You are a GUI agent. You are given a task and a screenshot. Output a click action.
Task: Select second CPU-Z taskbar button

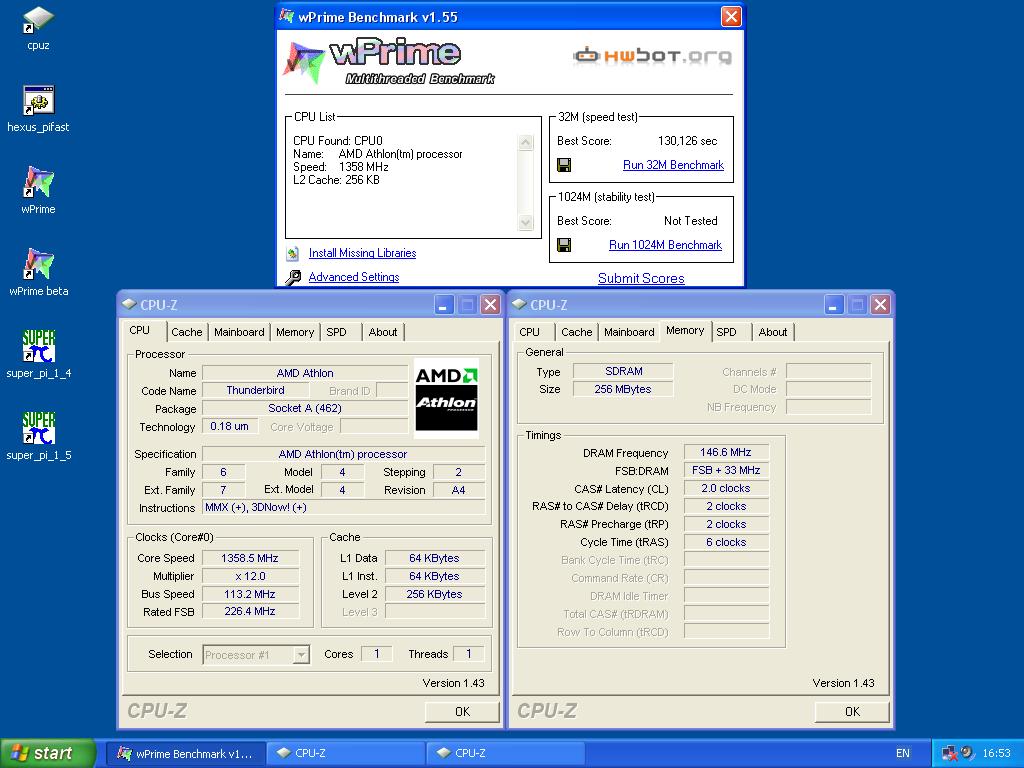pos(504,753)
